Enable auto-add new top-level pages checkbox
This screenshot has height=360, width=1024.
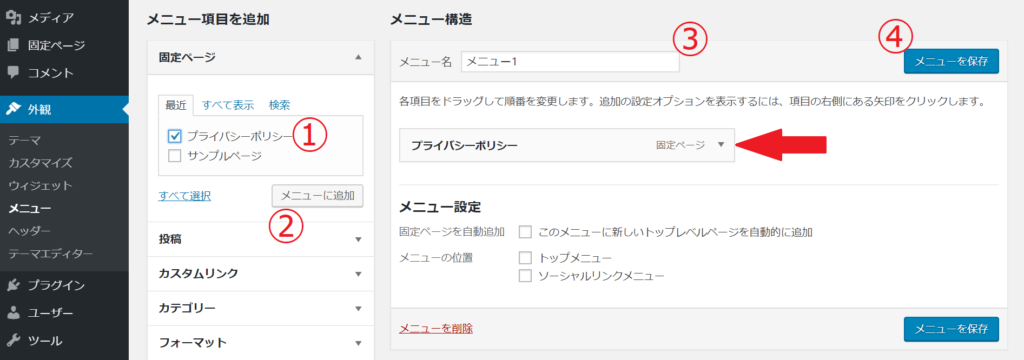(x=525, y=232)
